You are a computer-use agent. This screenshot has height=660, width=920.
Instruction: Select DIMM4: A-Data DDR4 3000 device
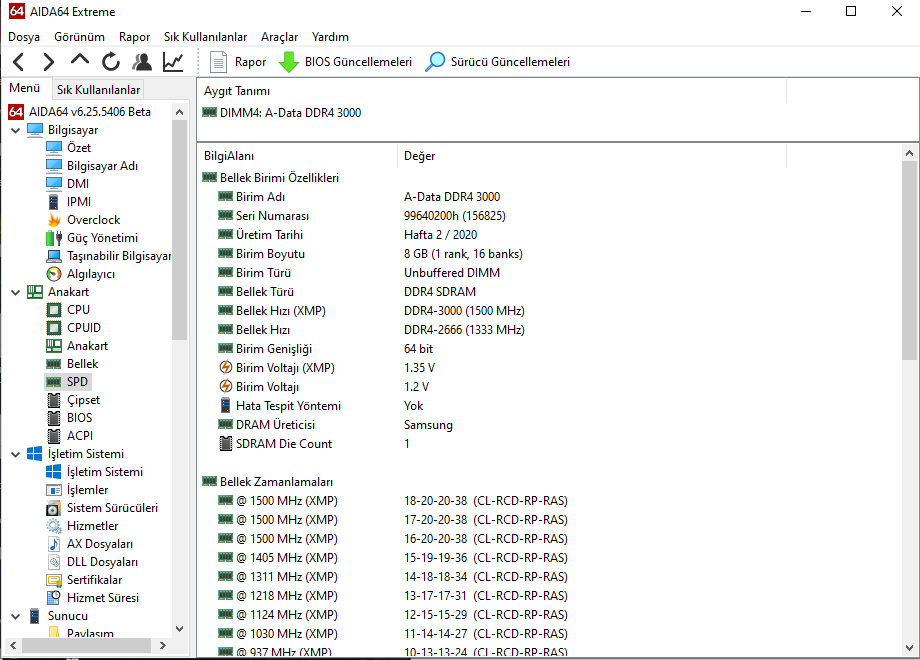pos(282,113)
